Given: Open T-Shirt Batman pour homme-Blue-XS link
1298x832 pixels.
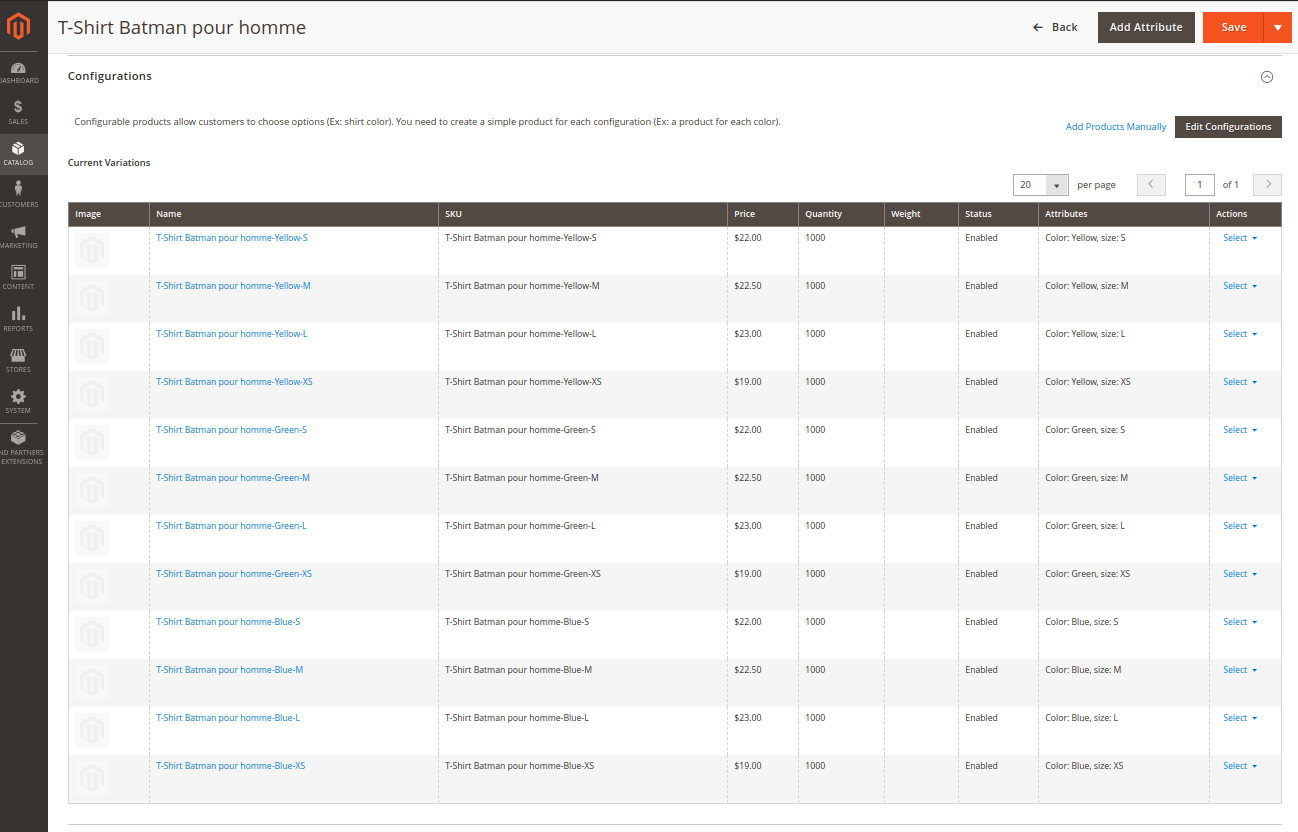Looking at the screenshot, I should pos(230,766).
